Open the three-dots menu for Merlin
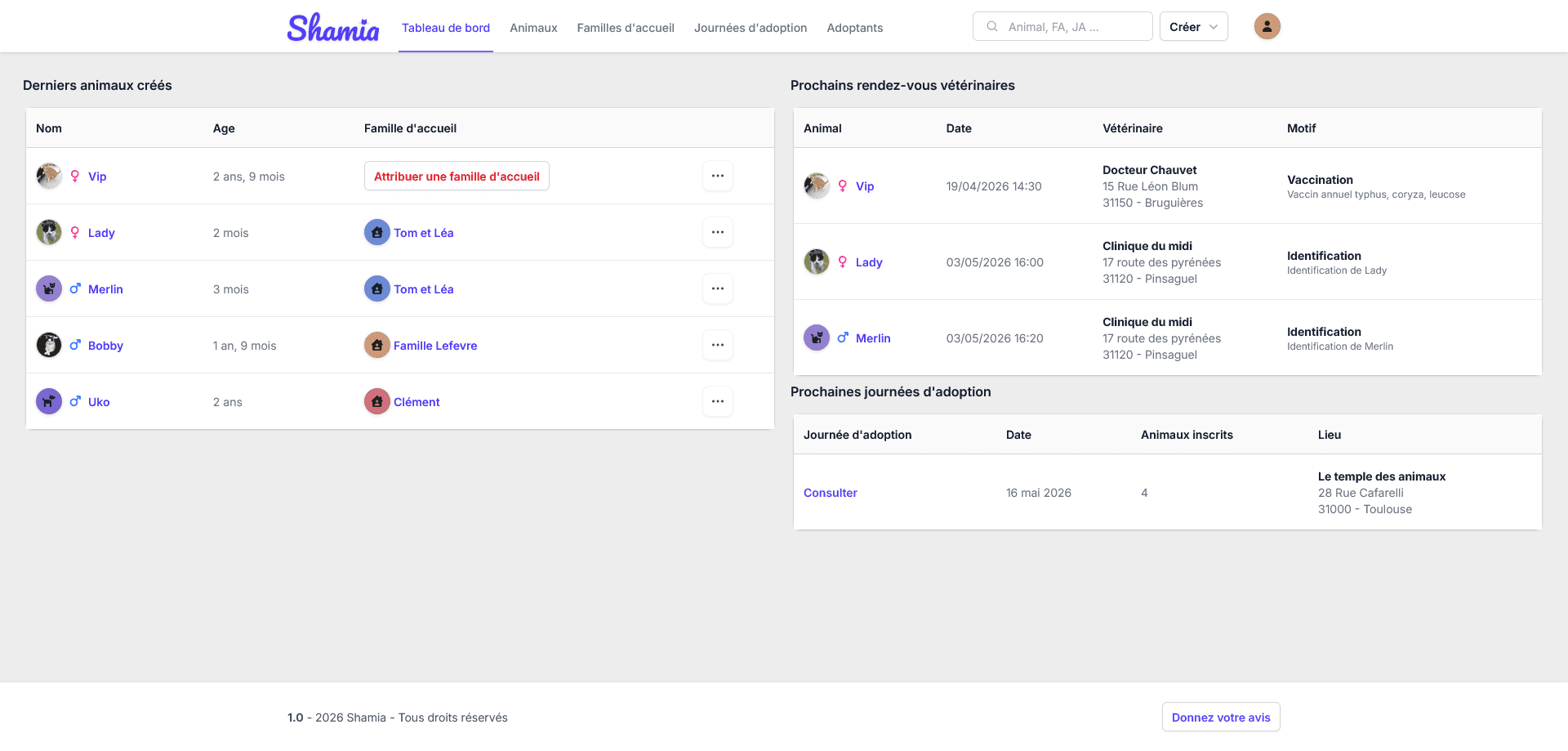The height and width of the screenshot is (751, 1568). point(717,289)
